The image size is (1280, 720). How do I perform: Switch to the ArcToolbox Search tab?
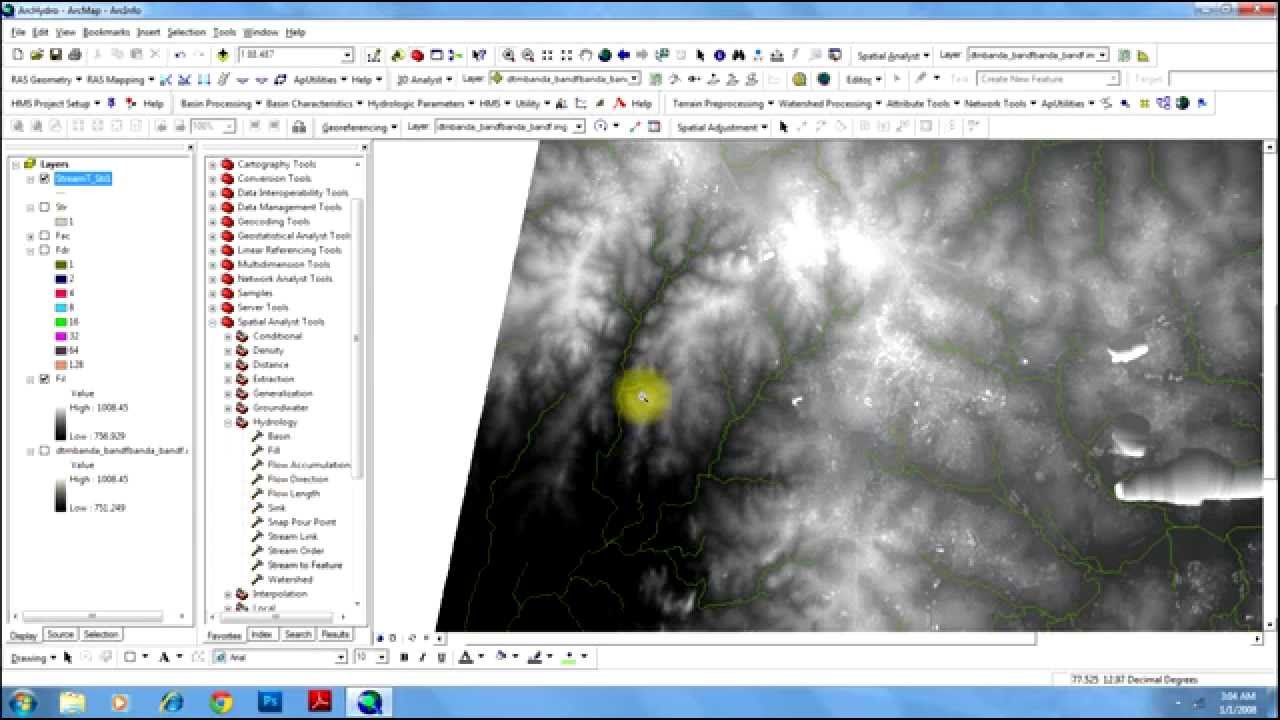[x=298, y=635]
